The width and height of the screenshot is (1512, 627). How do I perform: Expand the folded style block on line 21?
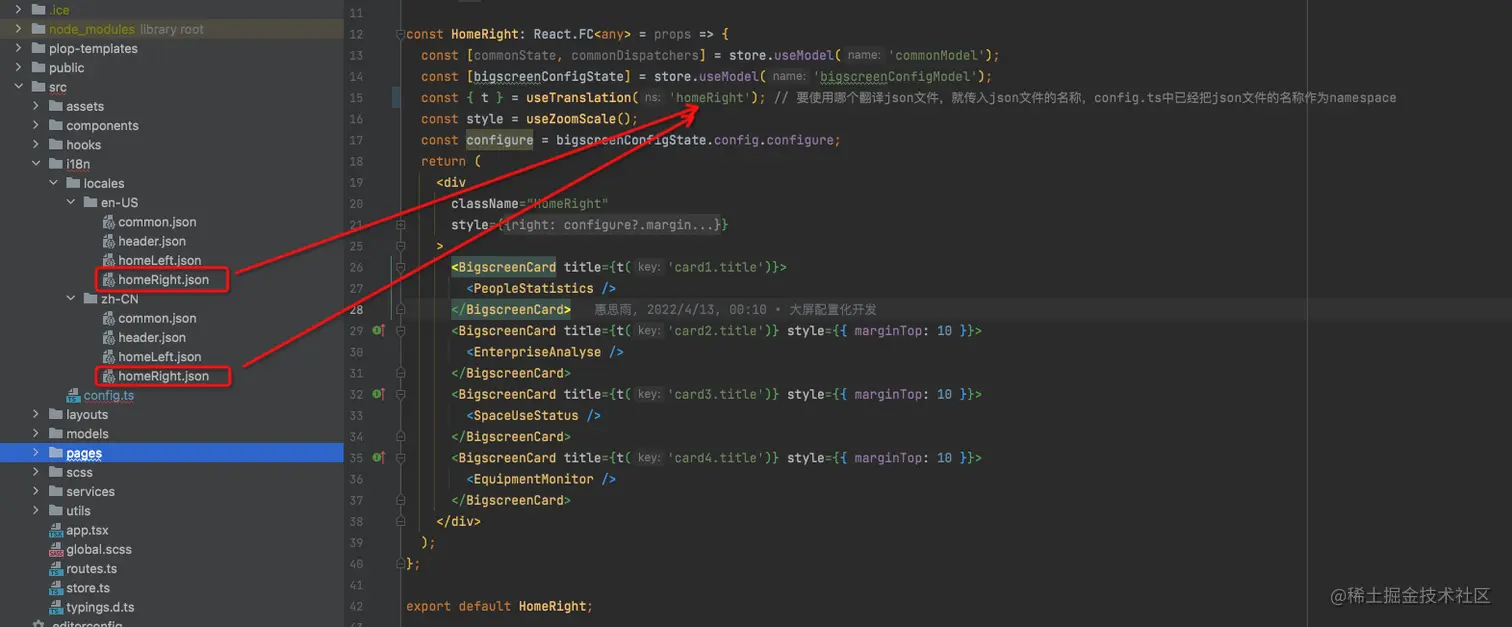click(400, 225)
